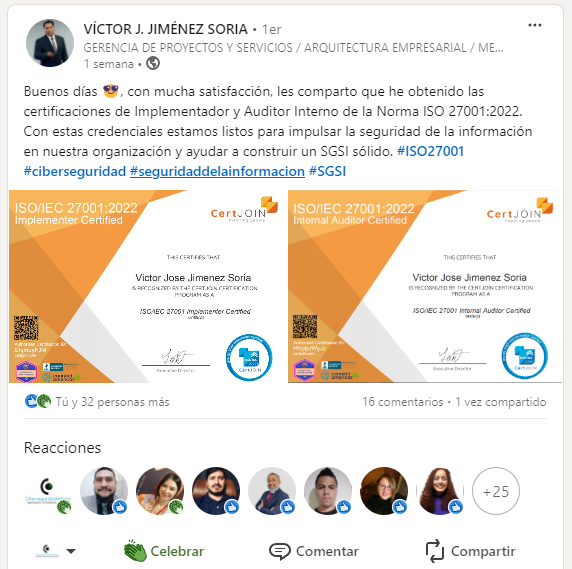Open the reaction icons next to count
This screenshot has height=569, width=572.
[38, 402]
